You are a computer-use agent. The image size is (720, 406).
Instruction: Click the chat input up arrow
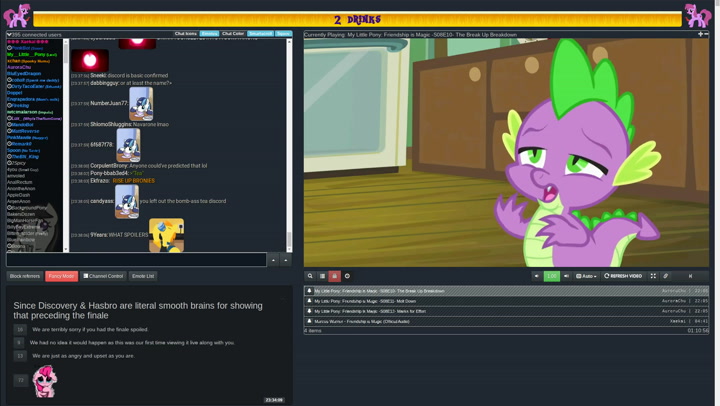tap(273, 260)
